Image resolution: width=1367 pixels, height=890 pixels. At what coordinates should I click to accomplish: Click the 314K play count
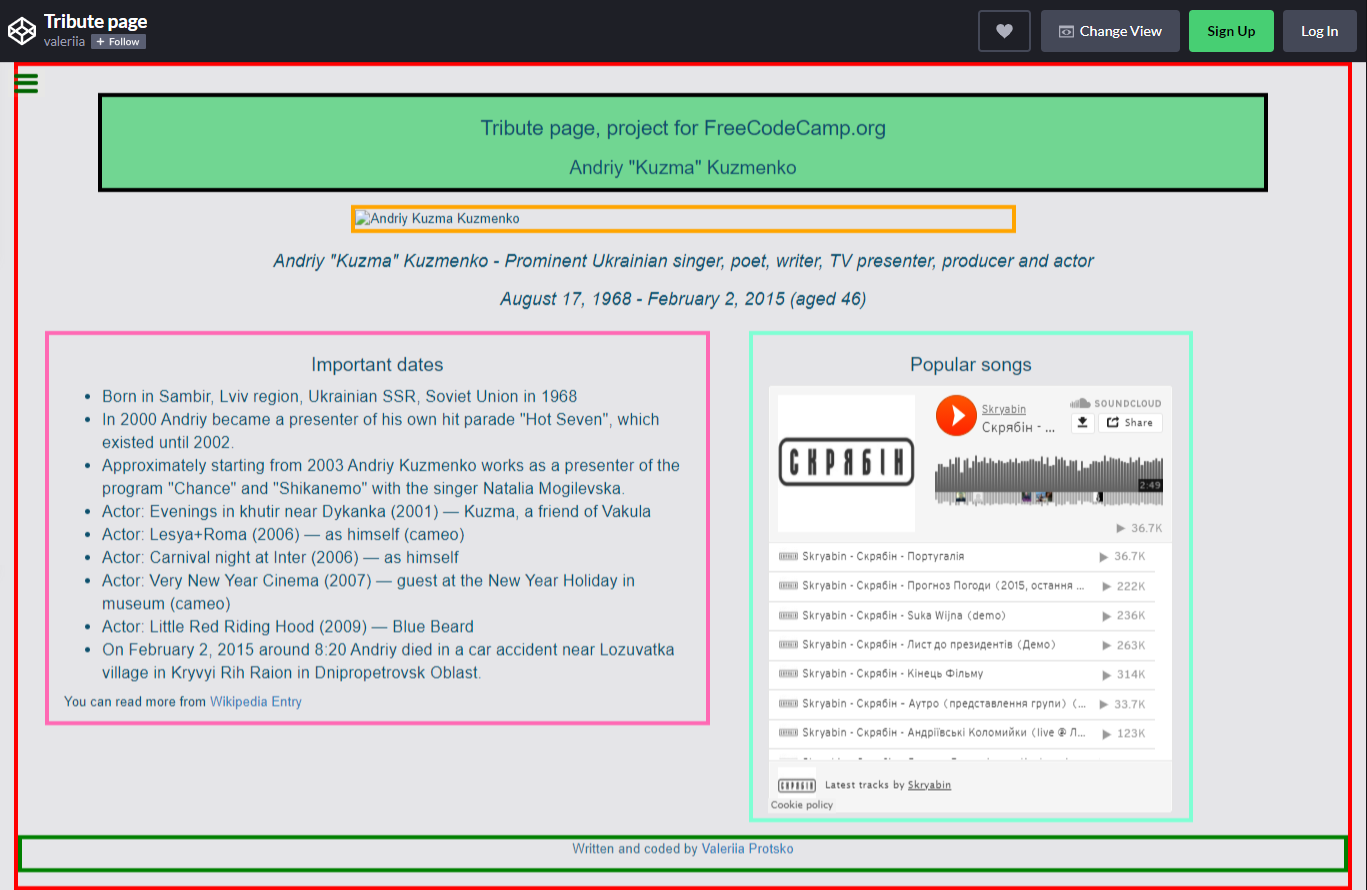click(1124, 674)
